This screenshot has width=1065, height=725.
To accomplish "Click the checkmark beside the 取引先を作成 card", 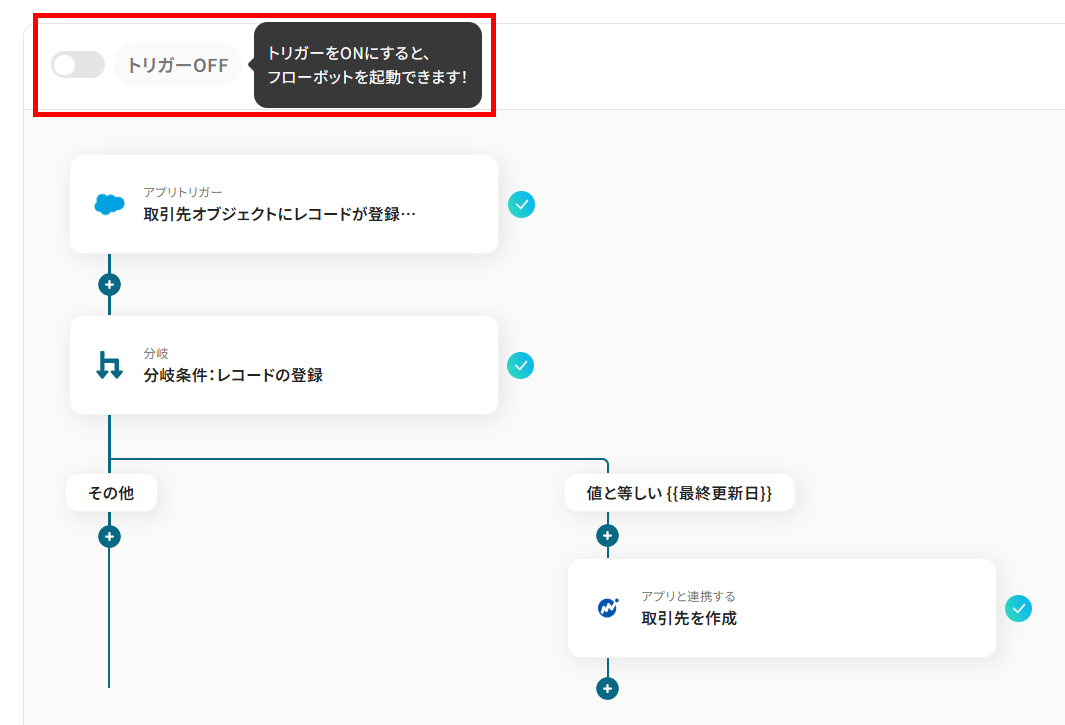I will pyautogui.click(x=1019, y=608).
